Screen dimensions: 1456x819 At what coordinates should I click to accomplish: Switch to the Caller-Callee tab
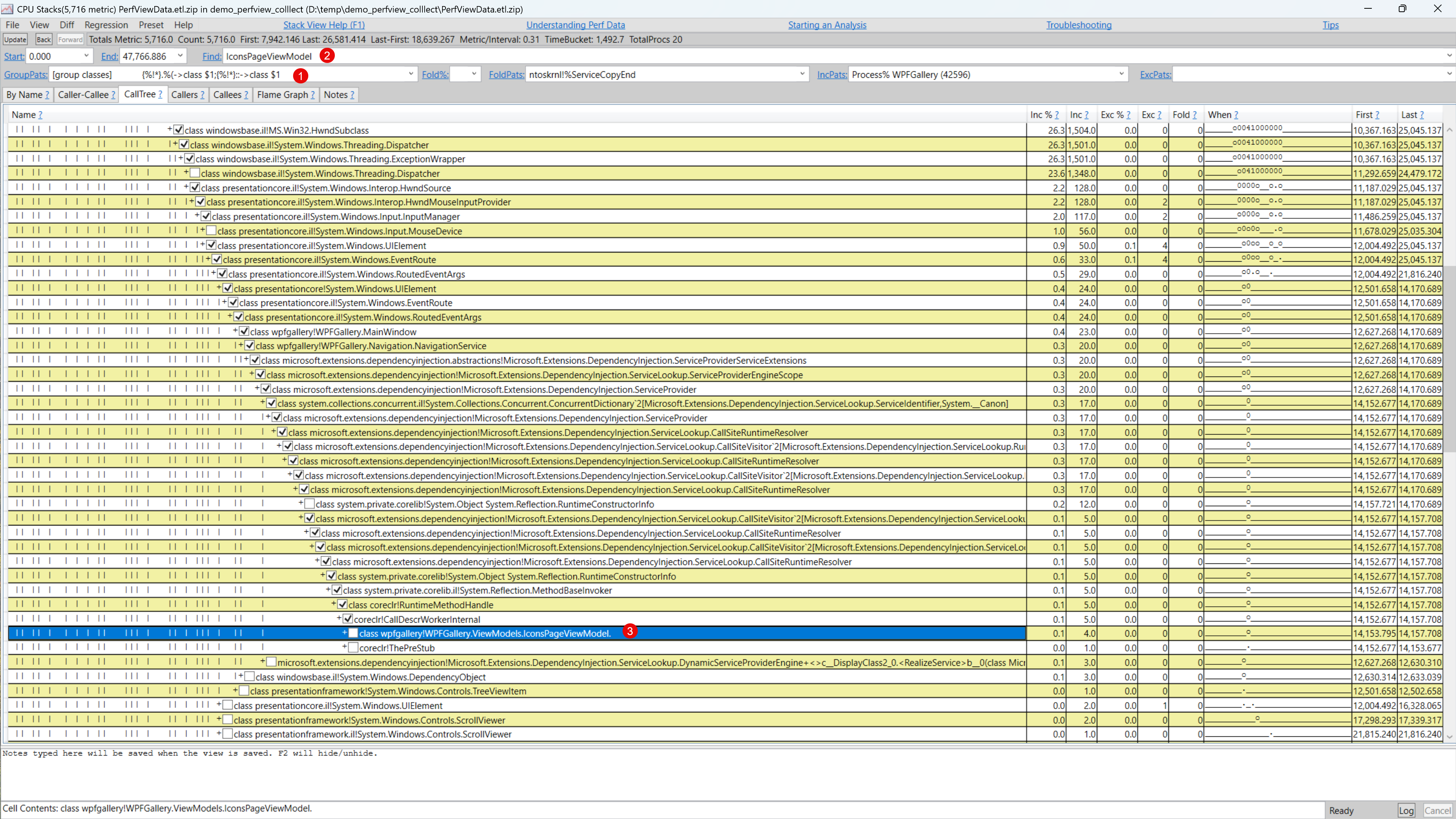(x=86, y=95)
